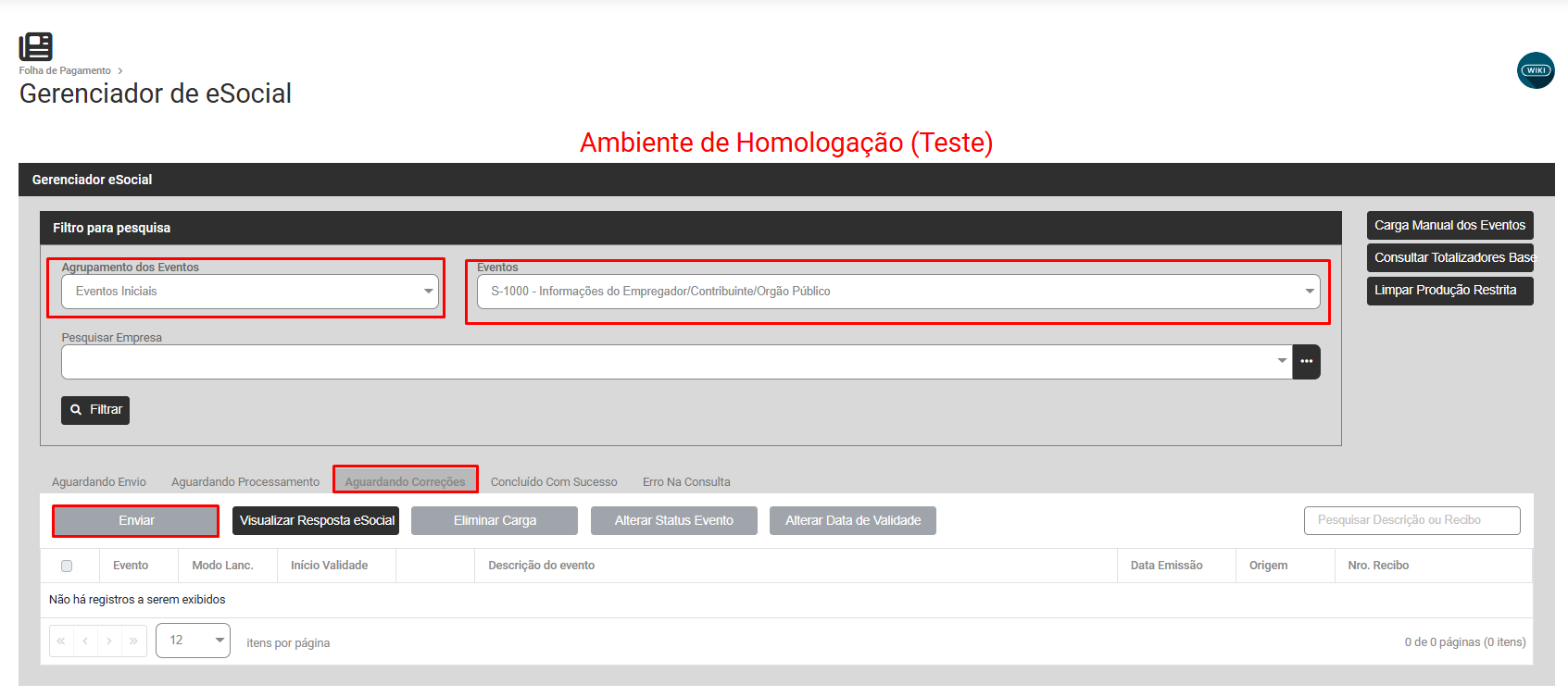Open the Eventos dropdown showing S-1000
The image size is (1568, 697).
point(898,292)
